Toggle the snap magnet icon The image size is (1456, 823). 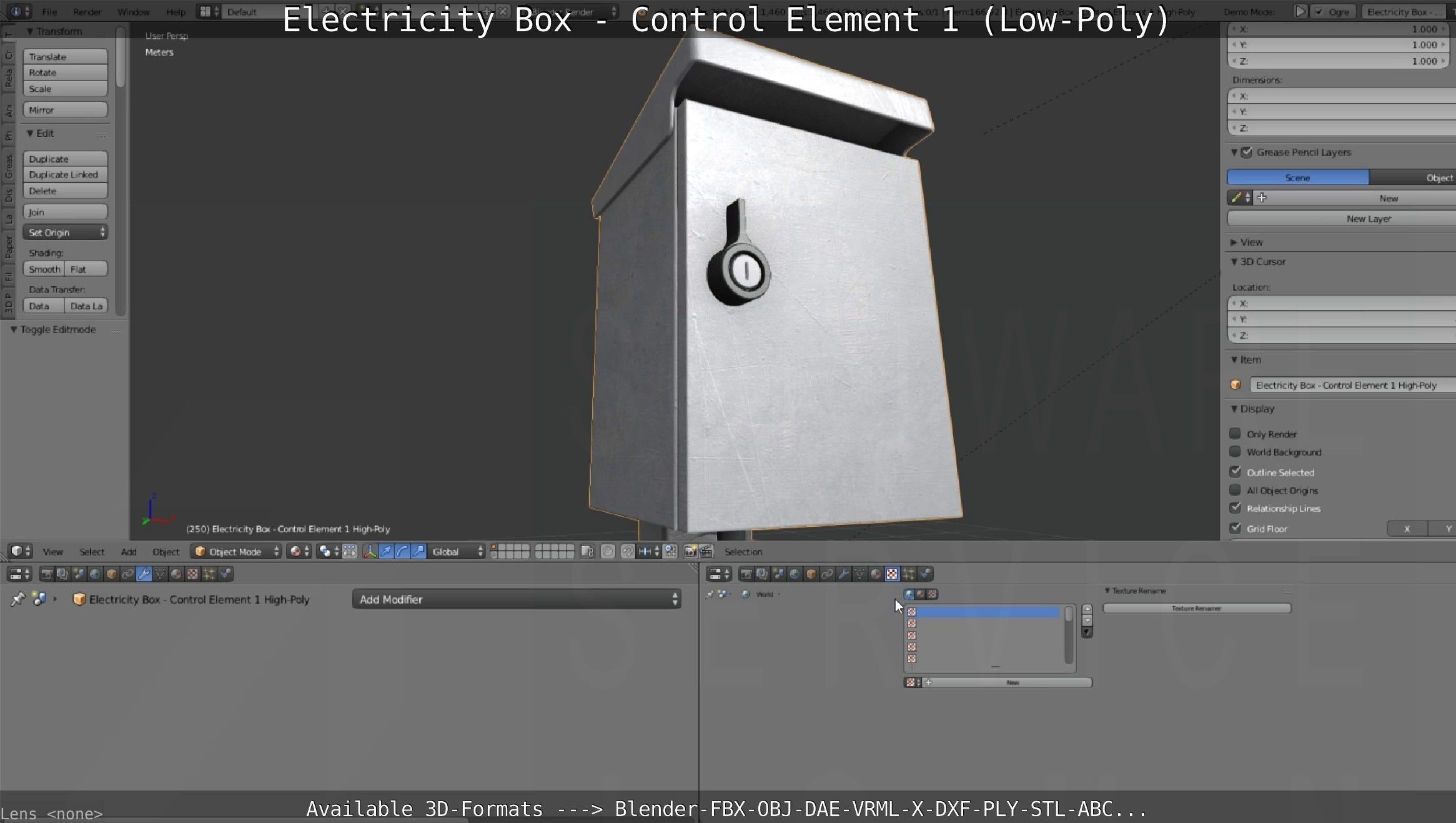(x=628, y=551)
